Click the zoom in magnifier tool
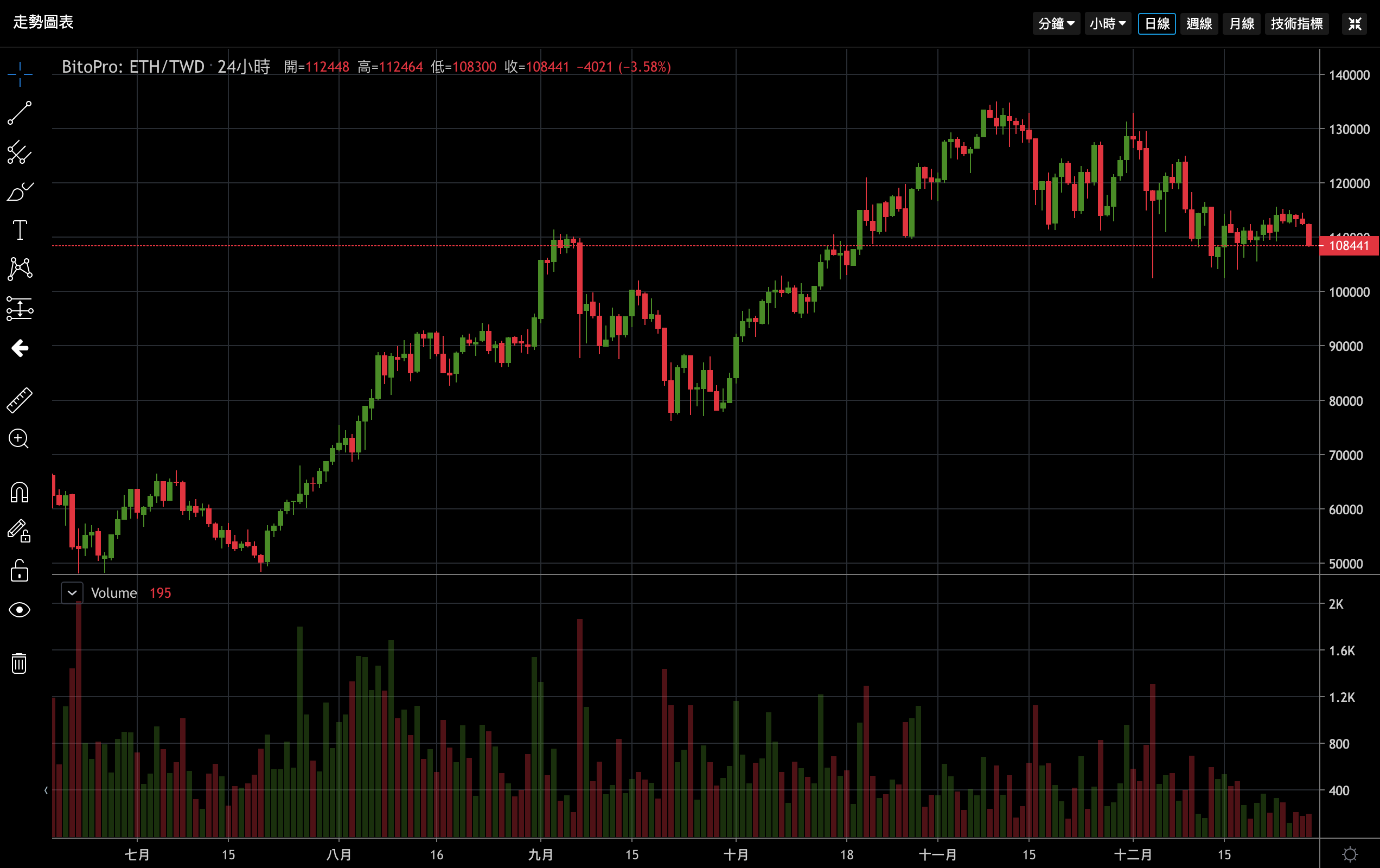This screenshot has width=1380, height=868. coord(20,439)
